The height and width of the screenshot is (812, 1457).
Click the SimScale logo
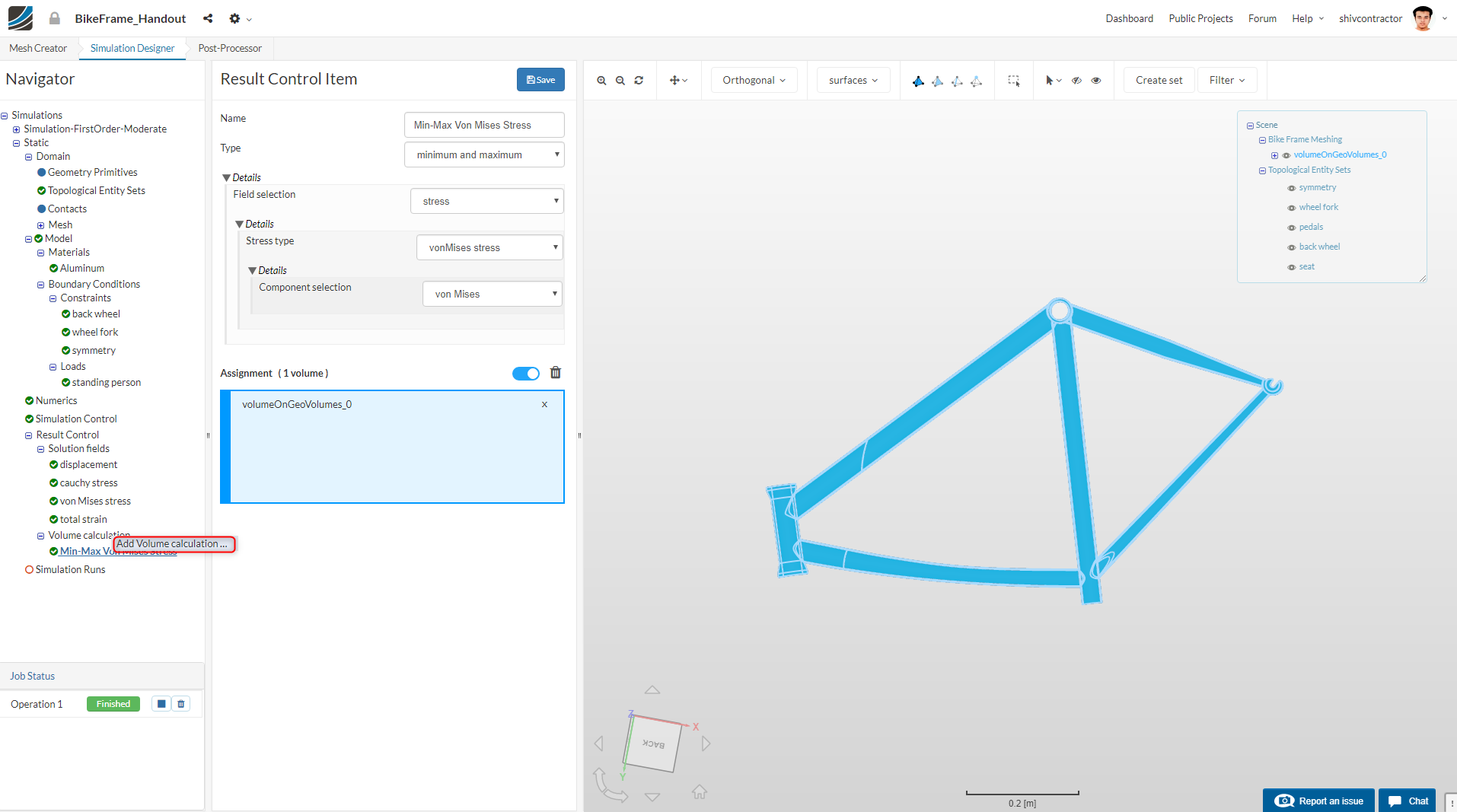coord(21,18)
